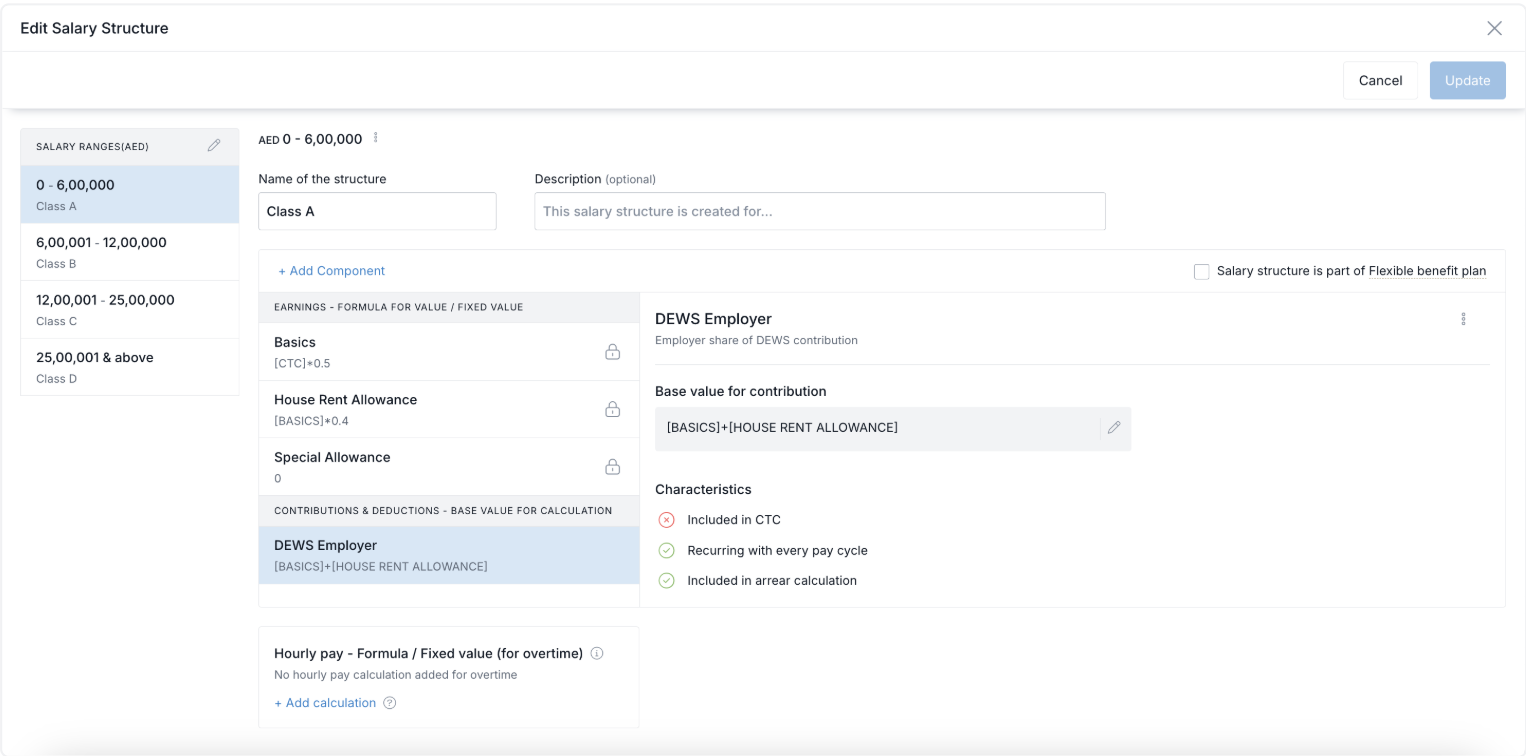The height and width of the screenshot is (756, 1526).
Task: Close the Edit Salary Structure dialog
Action: click(1494, 28)
